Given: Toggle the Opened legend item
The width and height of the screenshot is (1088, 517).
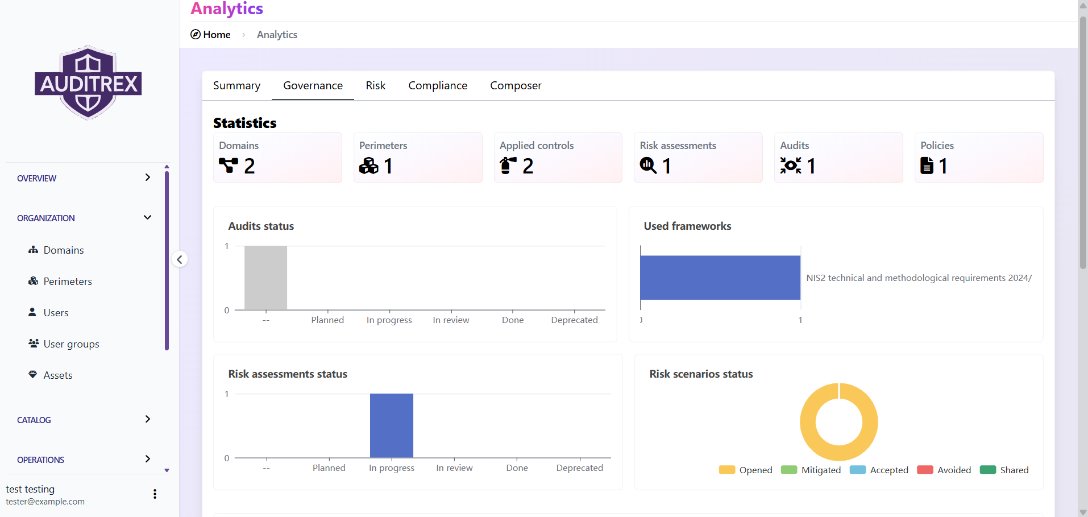Looking at the screenshot, I should (745, 470).
